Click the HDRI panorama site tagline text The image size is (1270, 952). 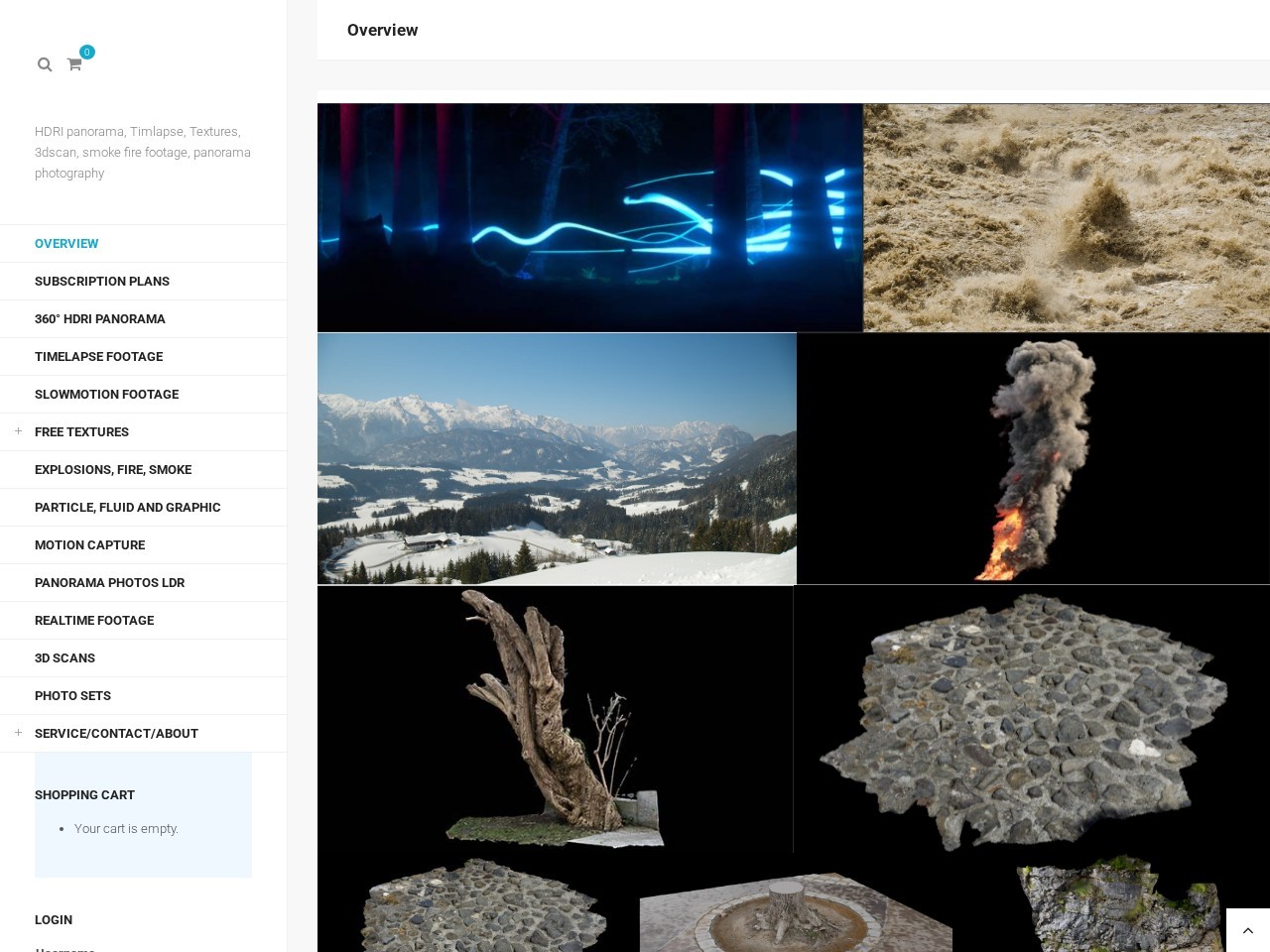[143, 152]
